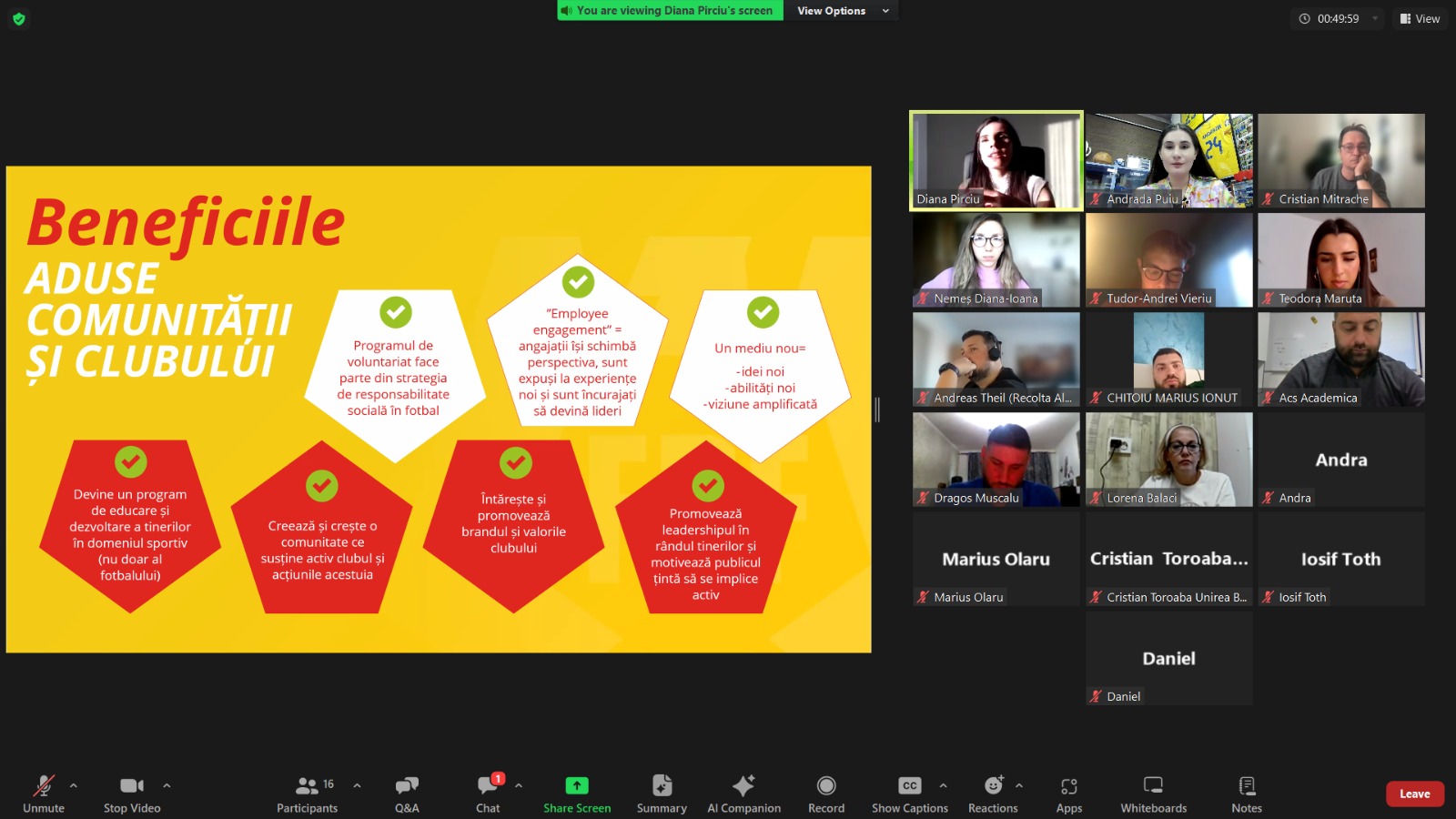The image size is (1456, 819).
Task: Open the Whiteboards tool
Action: [x=1153, y=793]
